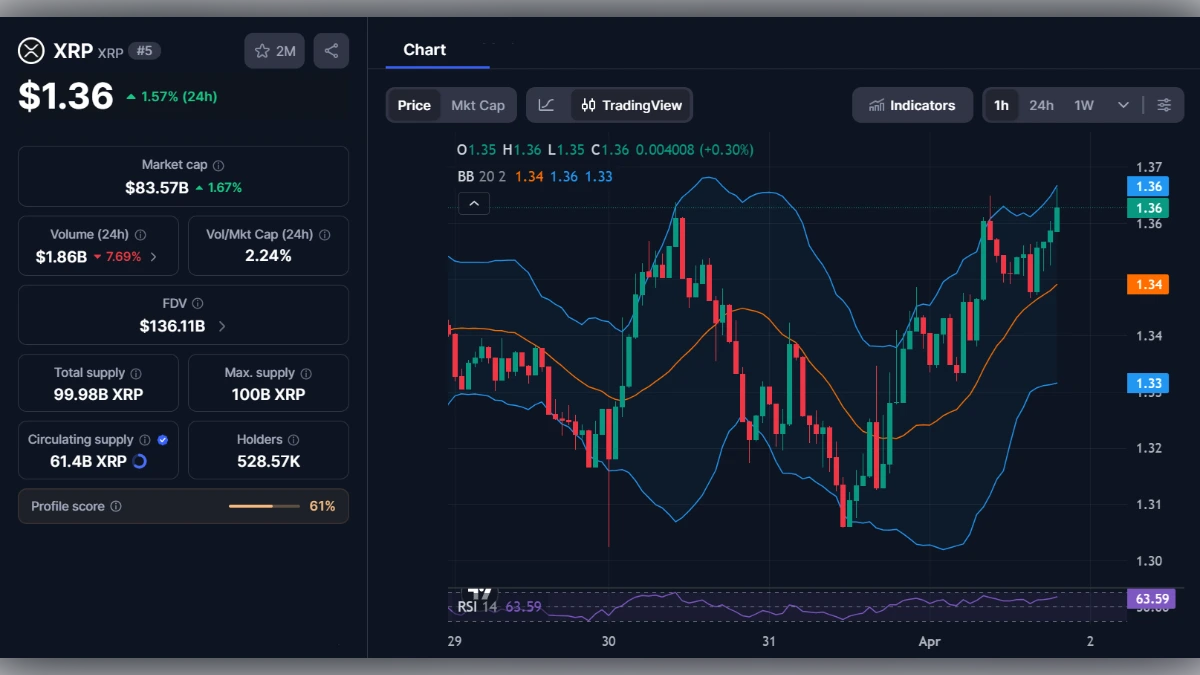Viewport: 1200px width, 675px height.
Task: Select the line chart style icon
Action: coord(546,104)
